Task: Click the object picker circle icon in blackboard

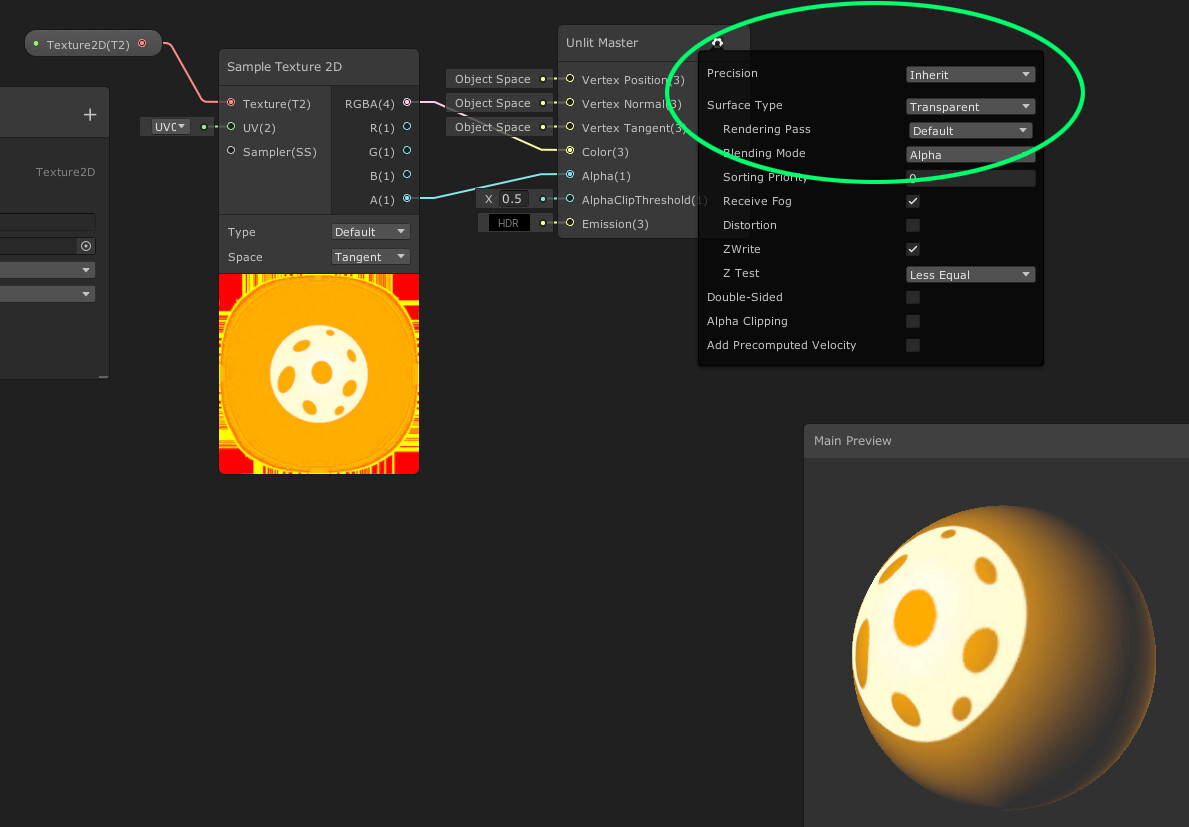Action: click(x=86, y=246)
